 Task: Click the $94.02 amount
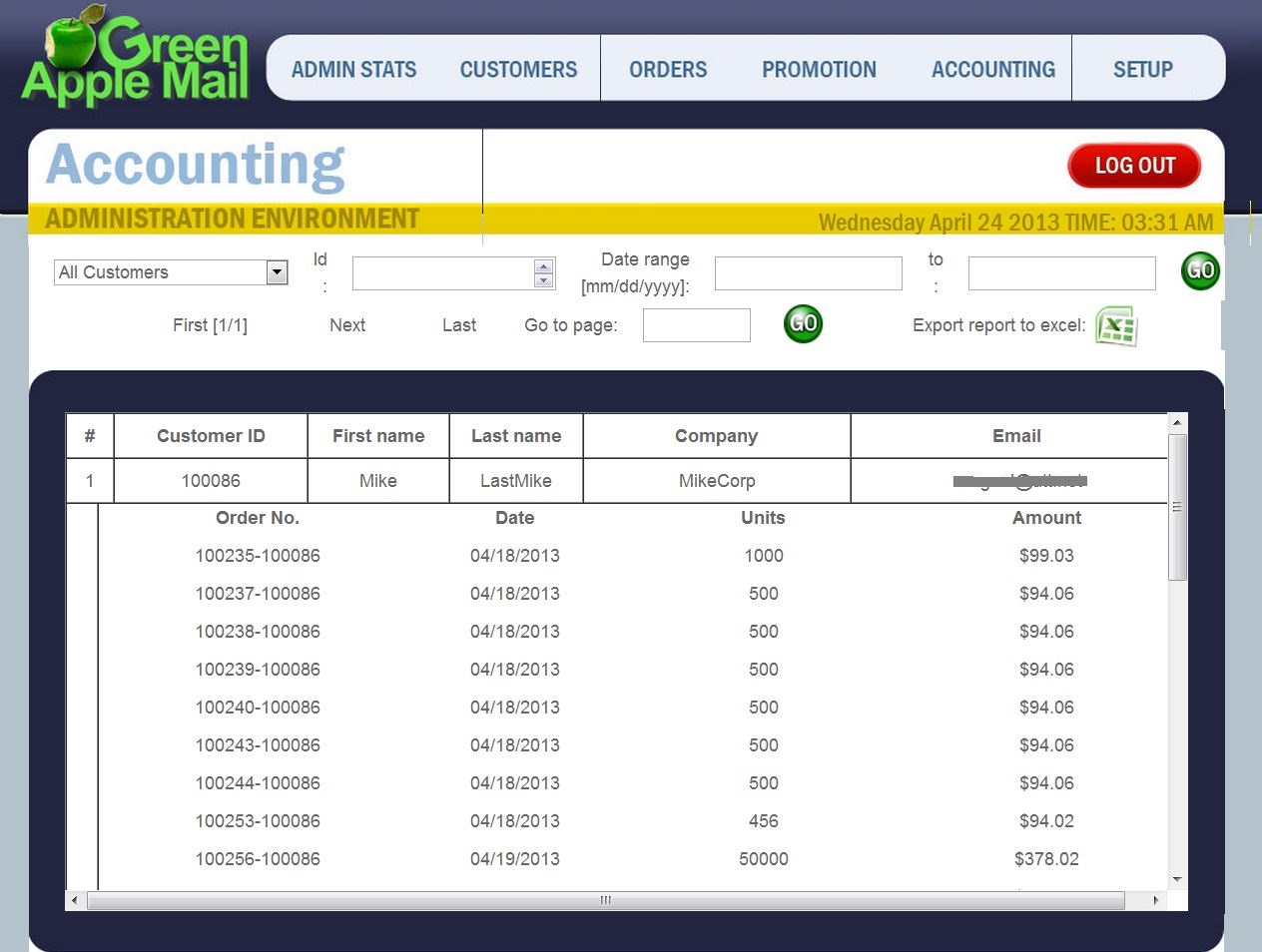1046,821
